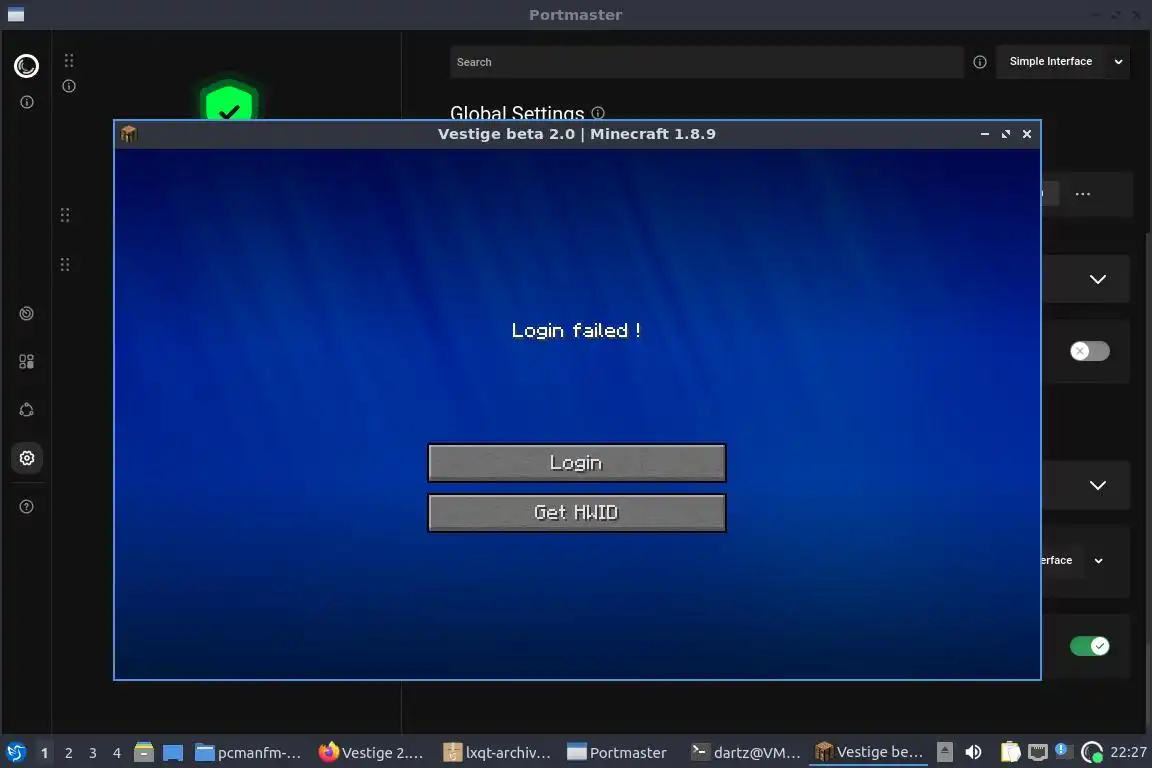The image size is (1152, 768).
Task: Click the taskbar clock showing 22:27
Action: (x=1128, y=752)
